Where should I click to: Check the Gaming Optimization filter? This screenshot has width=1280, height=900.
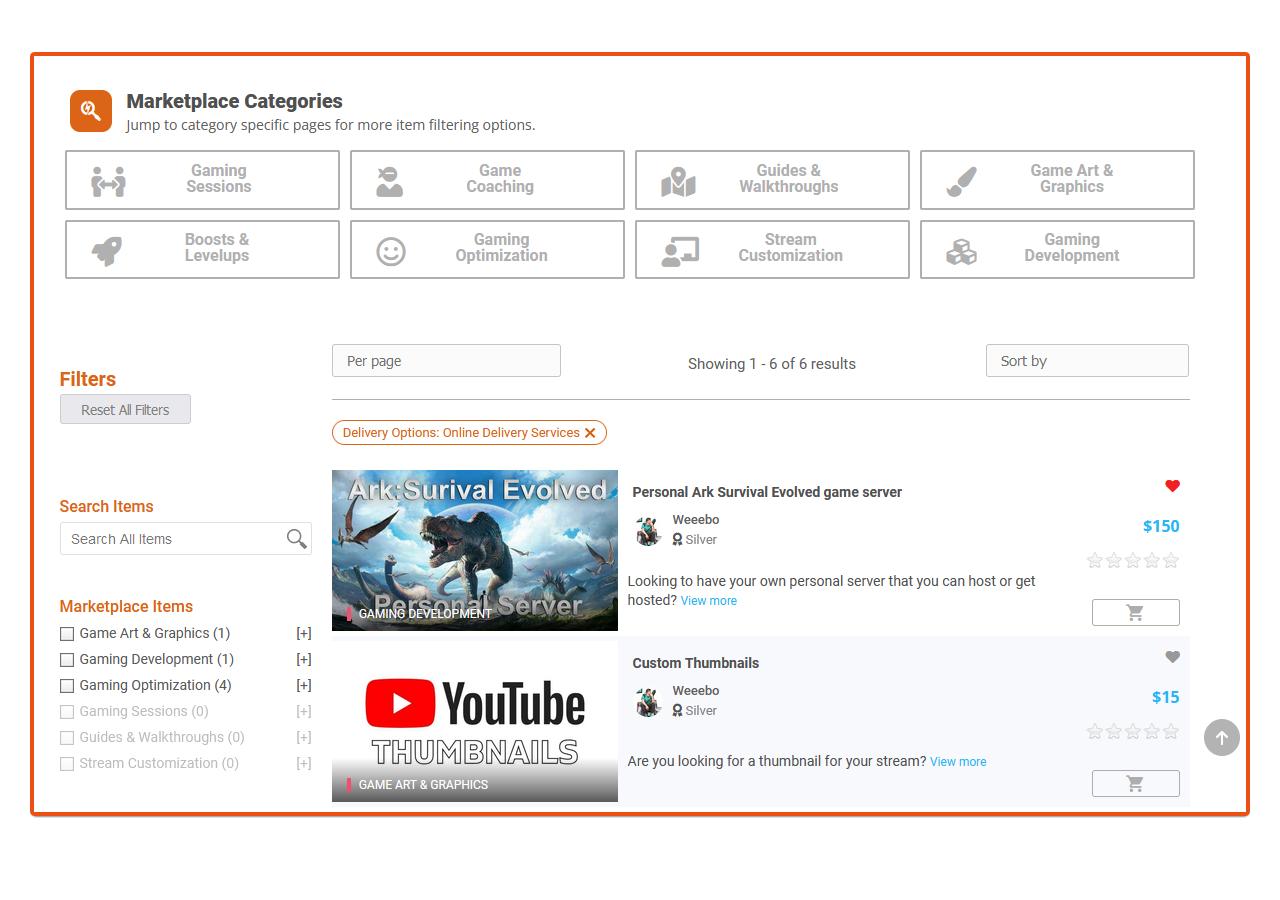67,686
